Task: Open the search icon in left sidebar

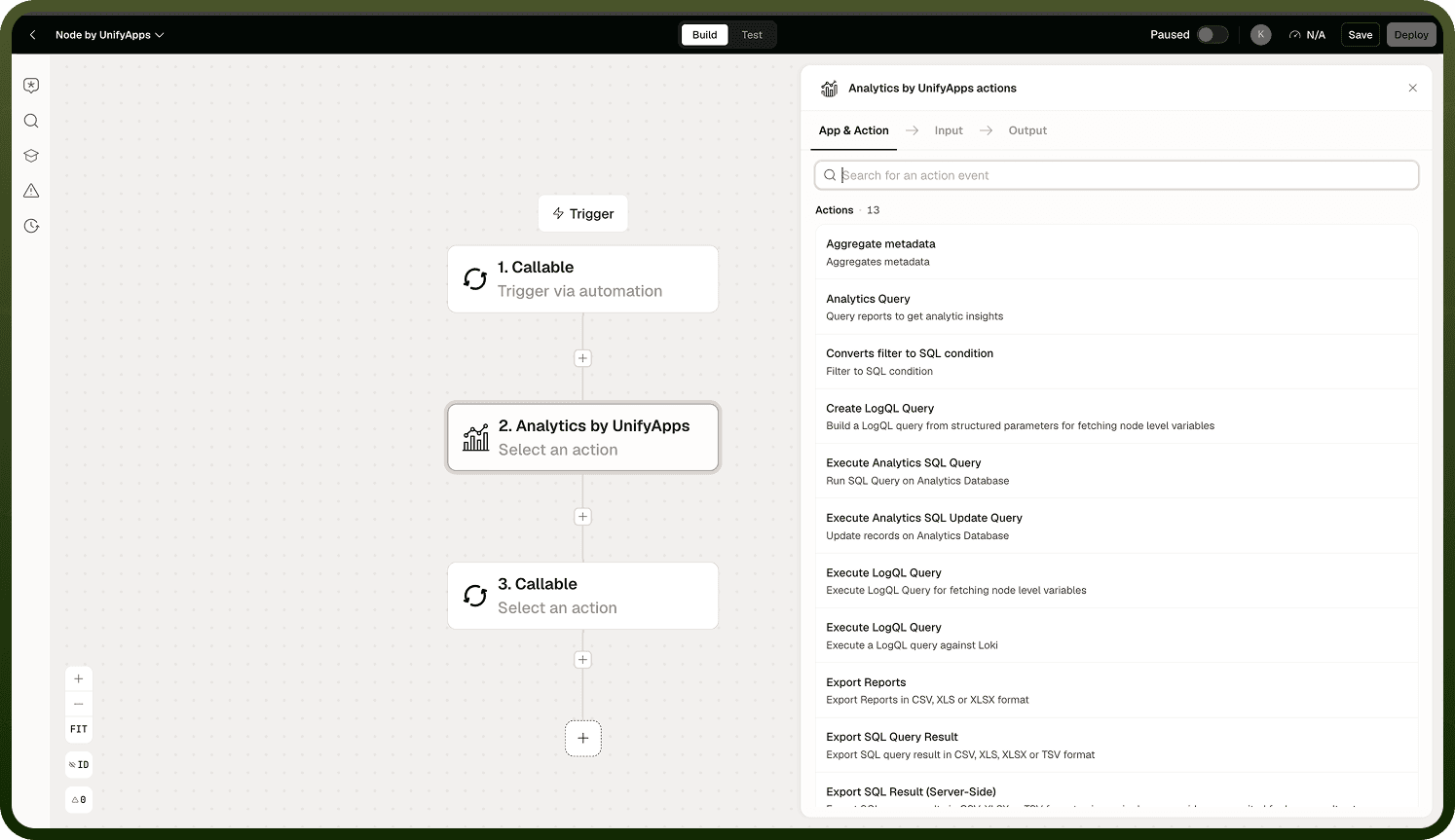Action: tap(31, 121)
